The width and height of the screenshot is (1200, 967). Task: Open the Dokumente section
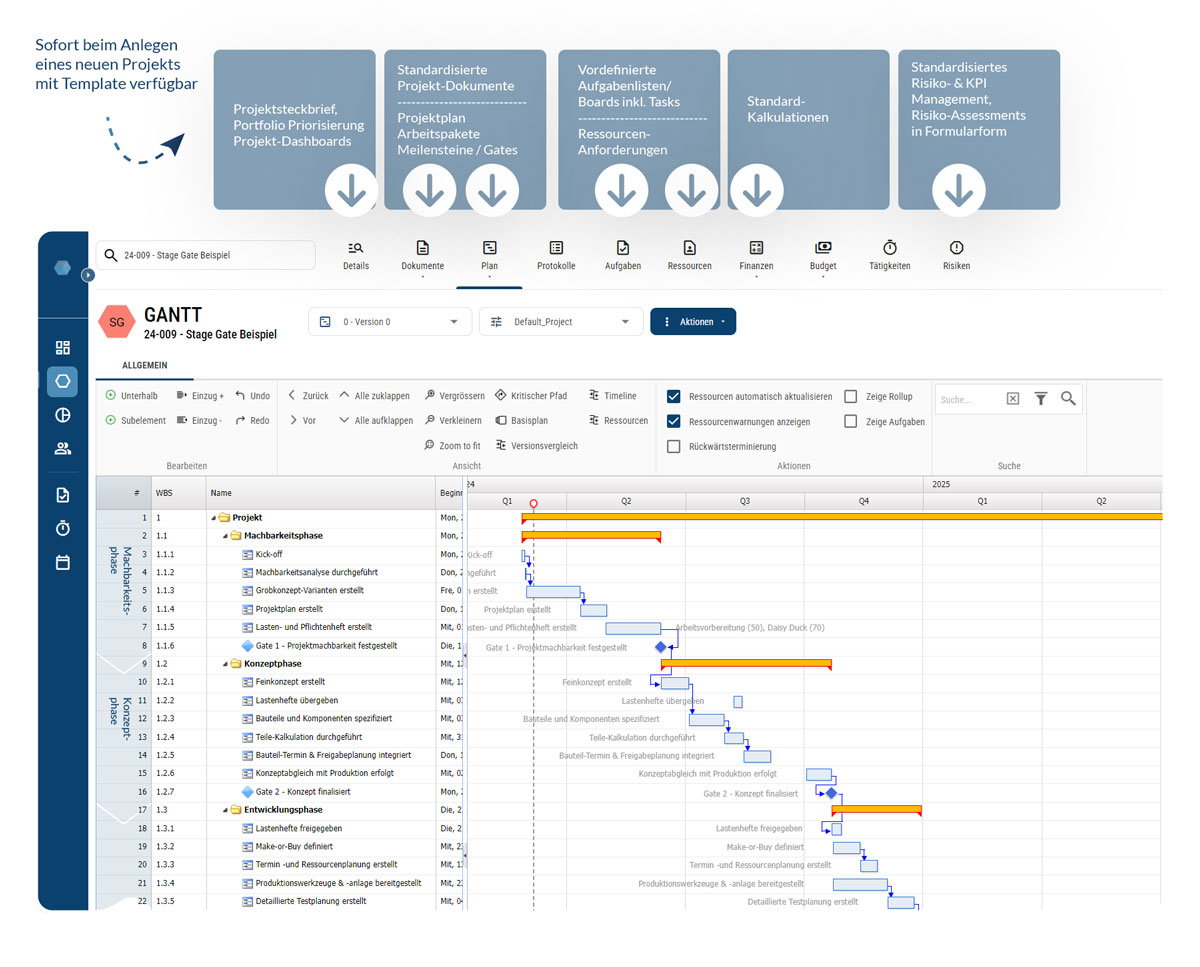coord(422,255)
